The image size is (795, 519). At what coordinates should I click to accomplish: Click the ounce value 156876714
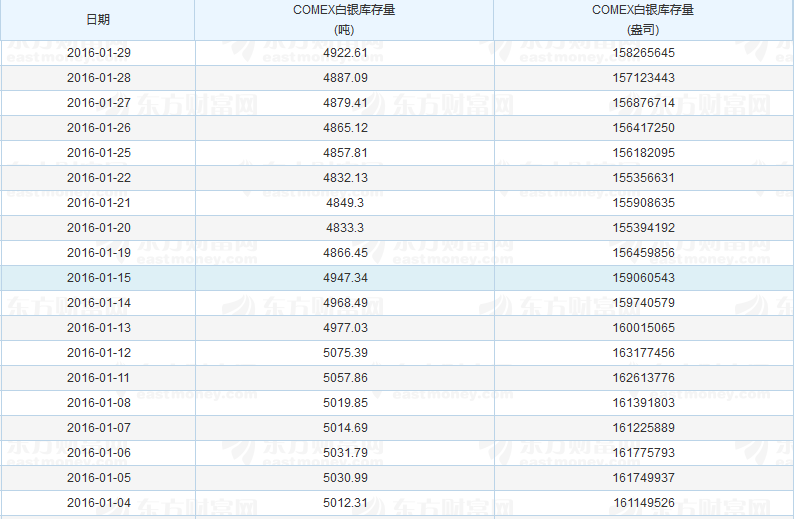click(643, 103)
